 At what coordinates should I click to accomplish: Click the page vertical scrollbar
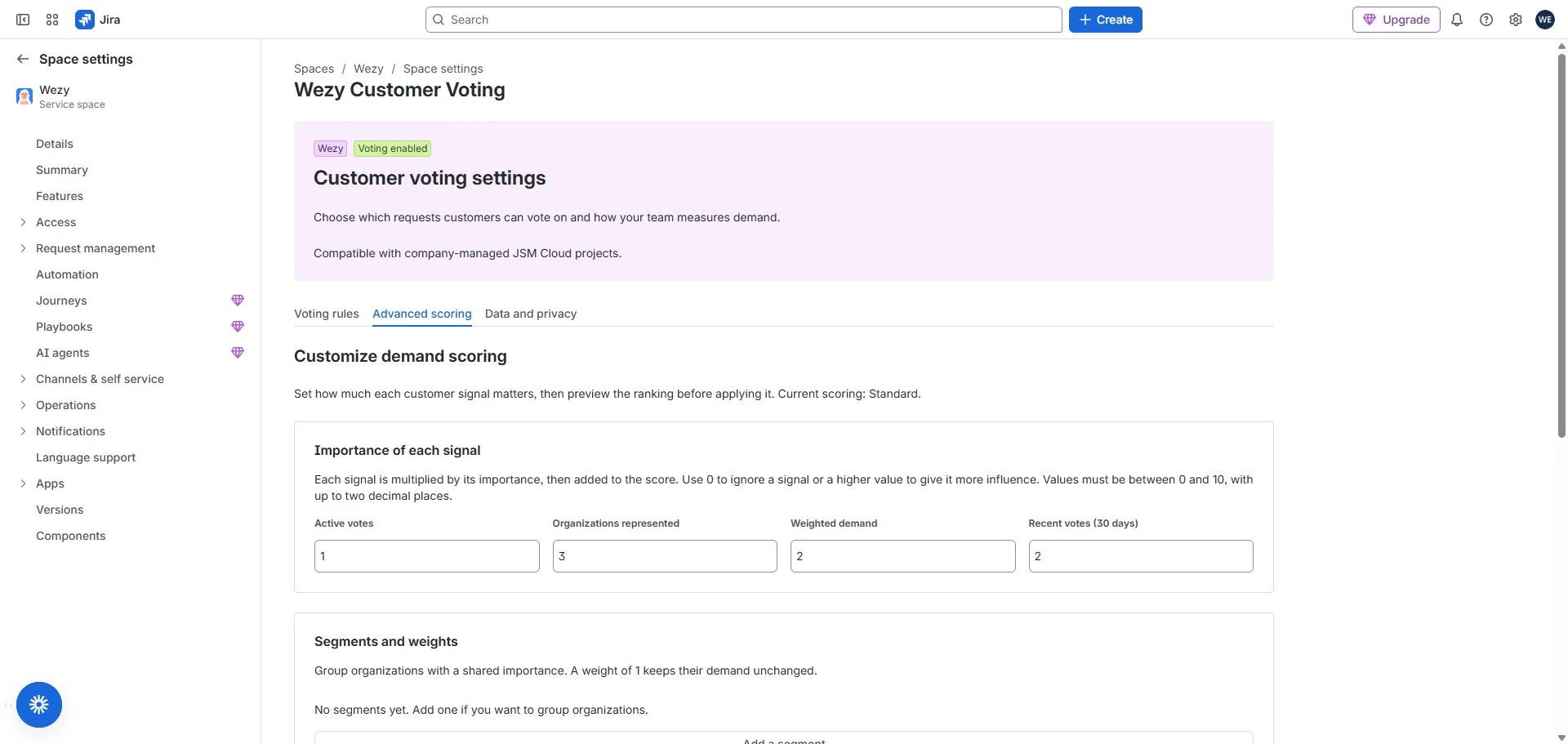1561,245
